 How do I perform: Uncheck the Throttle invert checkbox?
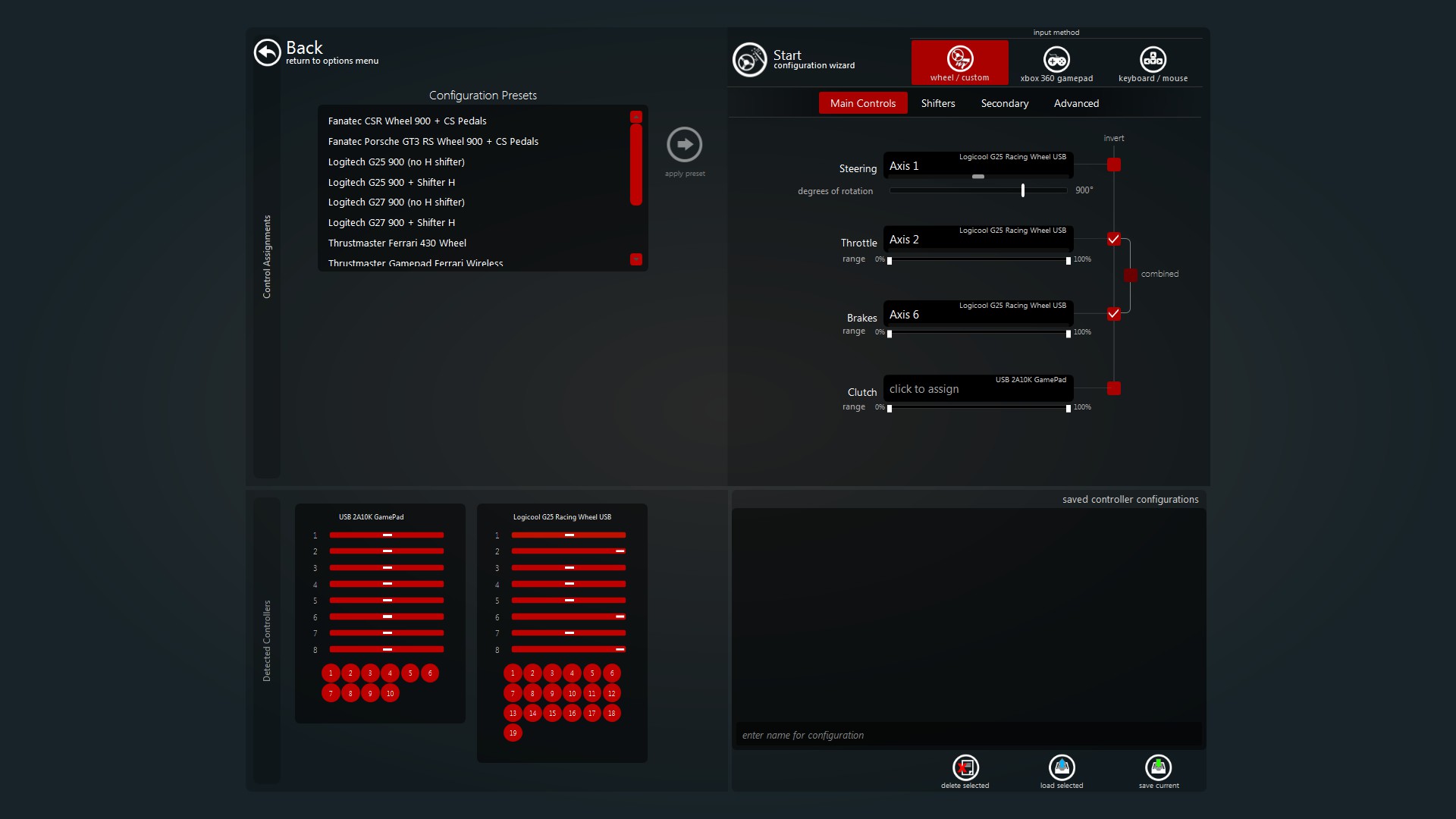(1113, 239)
